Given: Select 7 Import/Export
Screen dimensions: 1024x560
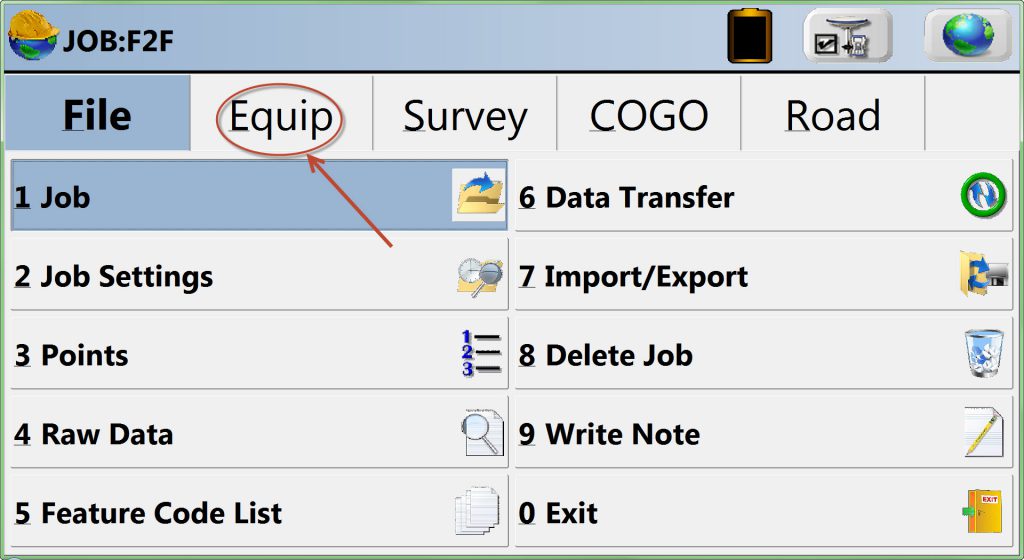Looking at the screenshot, I should [x=764, y=275].
